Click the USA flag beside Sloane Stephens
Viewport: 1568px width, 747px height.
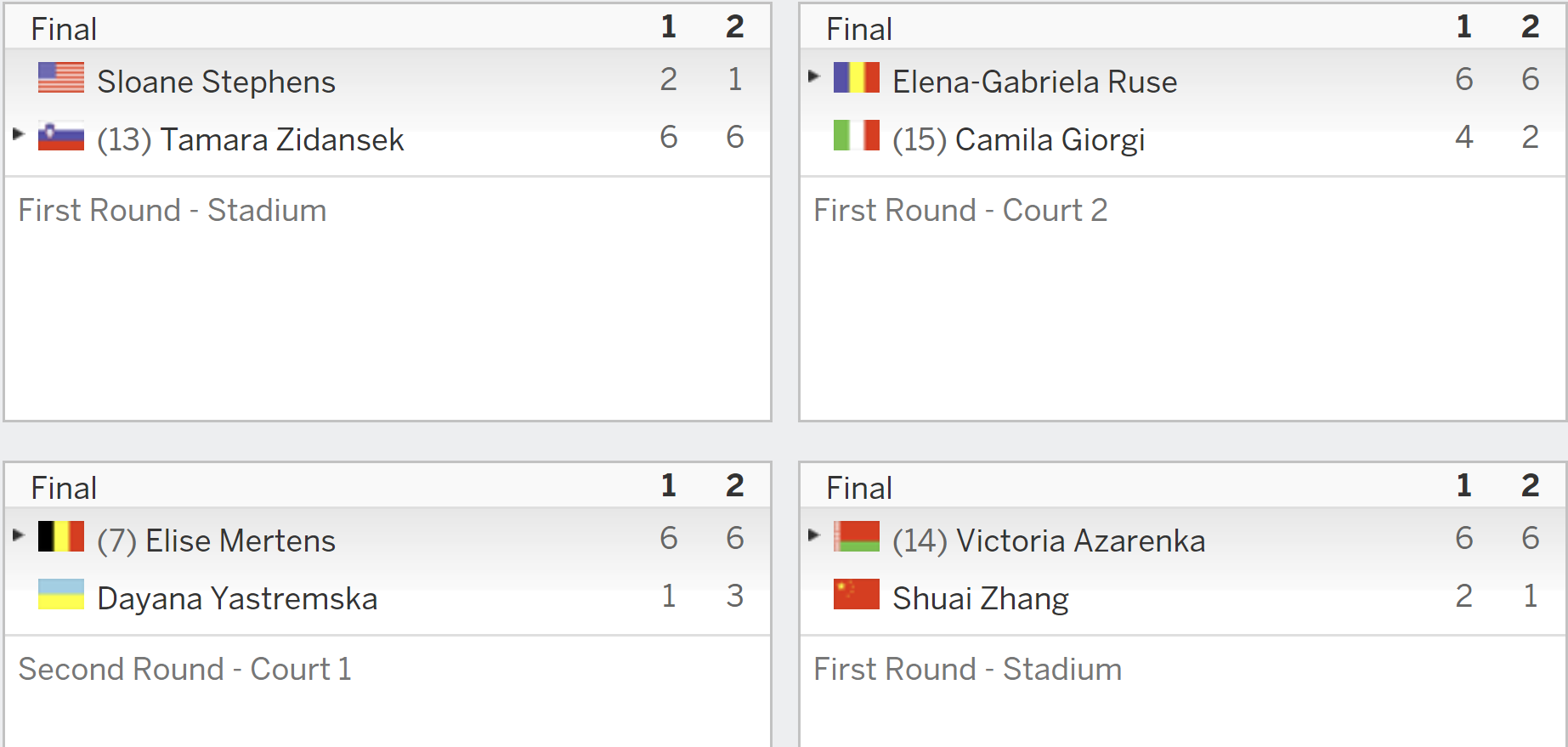coord(61,77)
